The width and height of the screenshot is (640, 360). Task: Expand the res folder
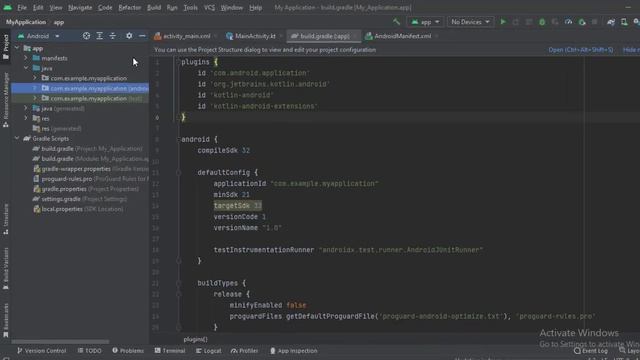coord(26,118)
